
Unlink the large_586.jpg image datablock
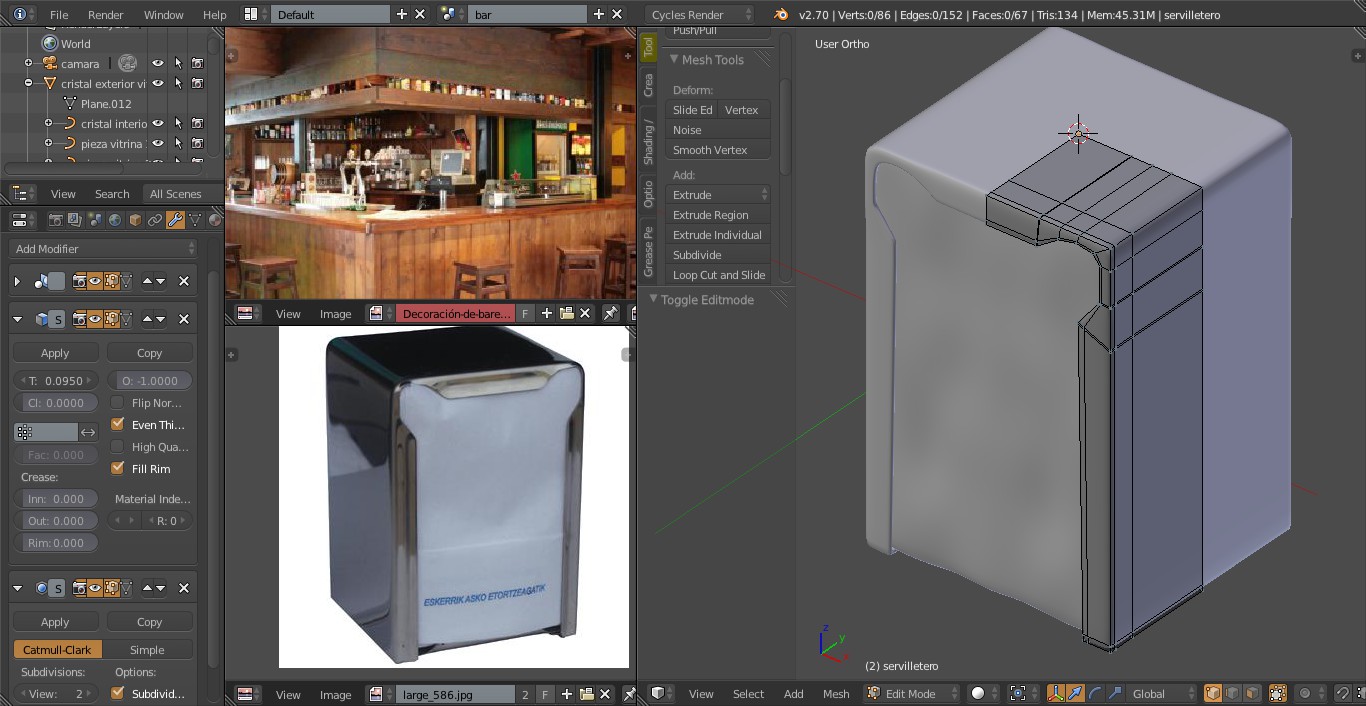604,694
